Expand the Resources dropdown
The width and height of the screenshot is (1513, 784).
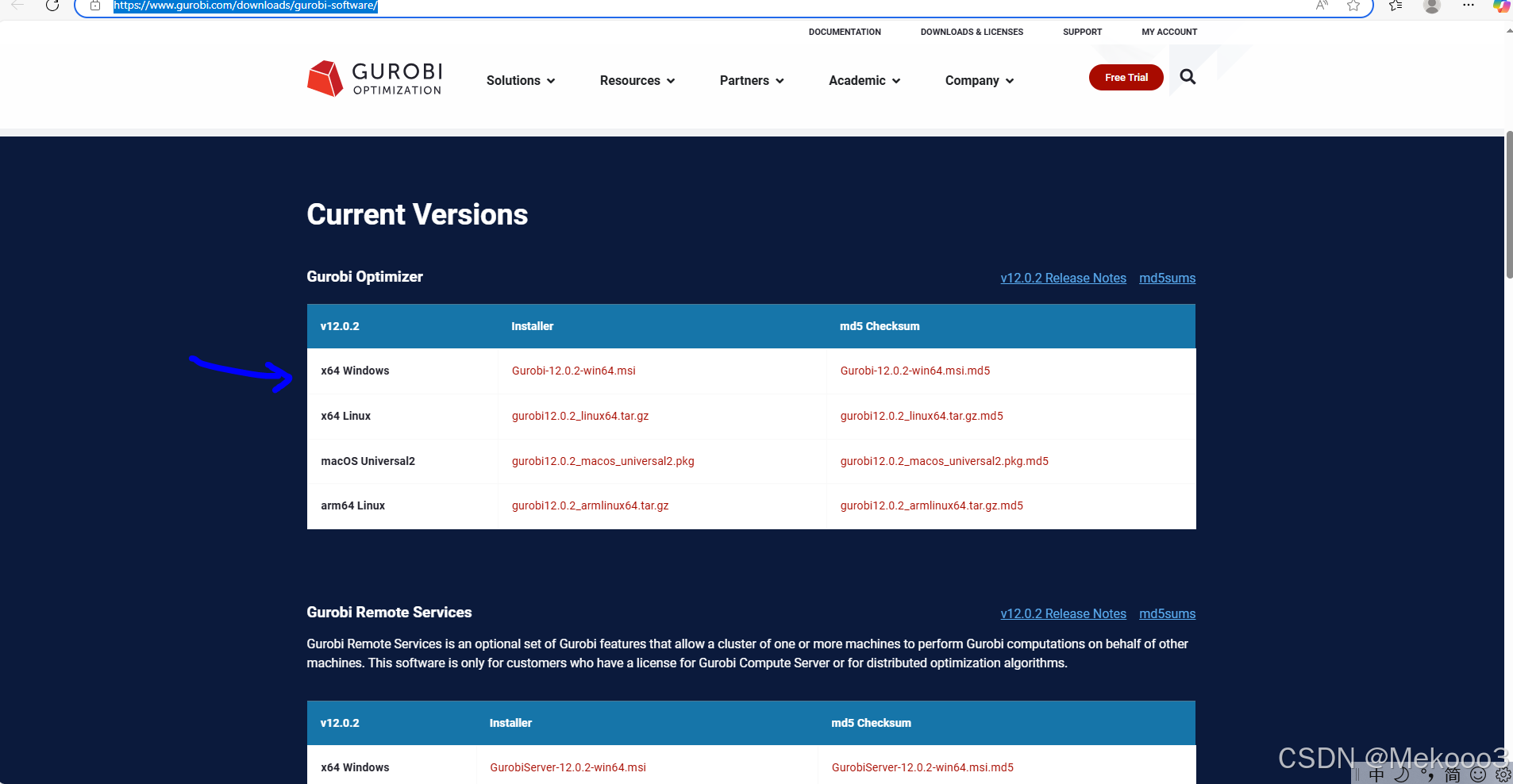pyautogui.click(x=637, y=80)
